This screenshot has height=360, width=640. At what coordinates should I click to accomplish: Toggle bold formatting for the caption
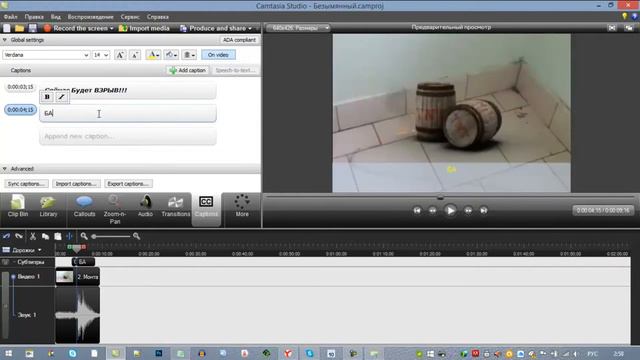click(47, 97)
